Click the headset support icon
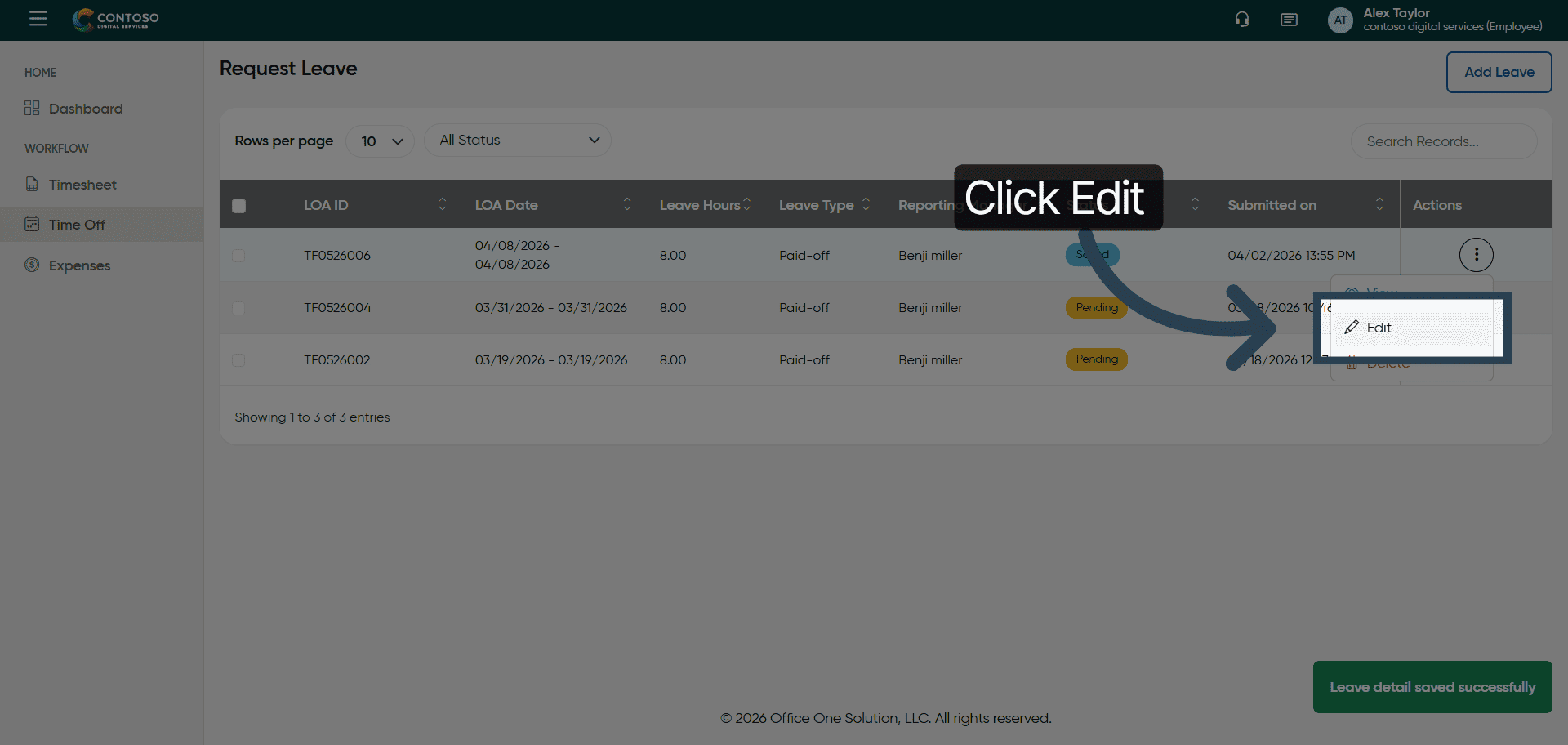The image size is (1568, 745). (1242, 20)
